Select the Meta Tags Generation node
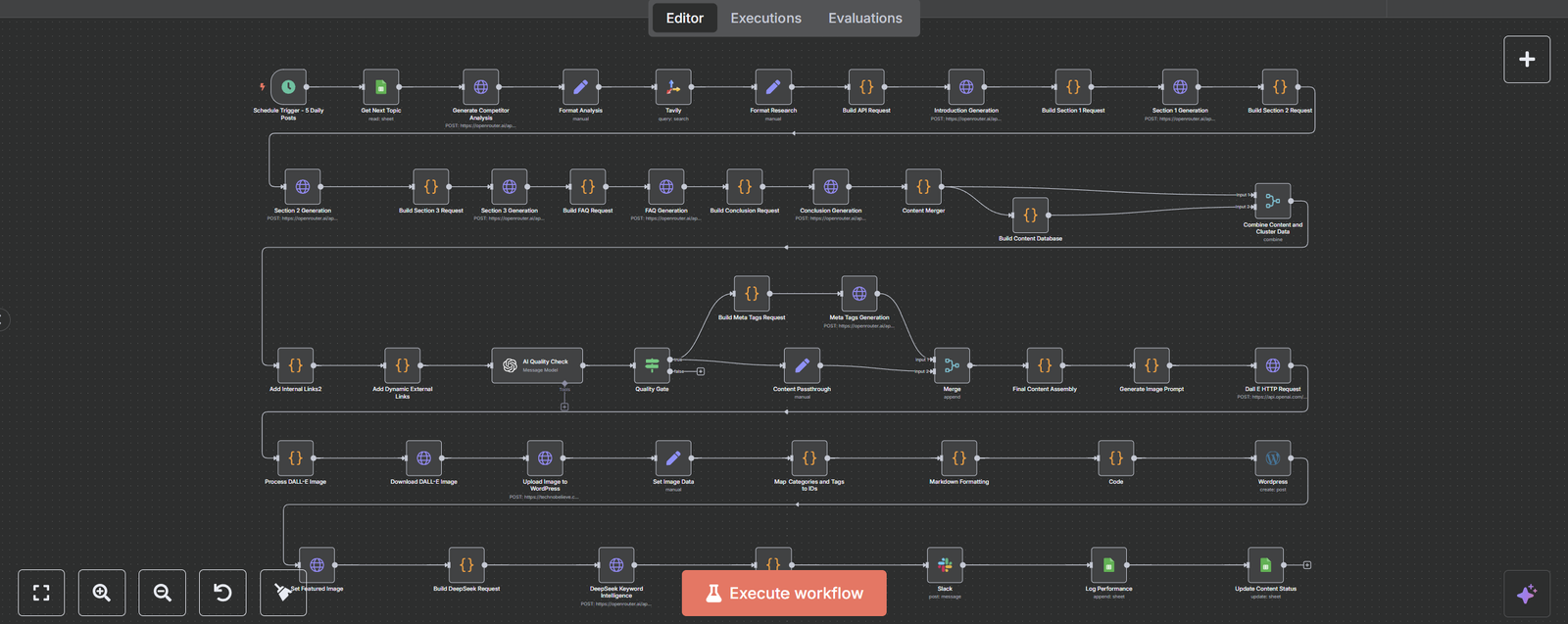 (859, 294)
